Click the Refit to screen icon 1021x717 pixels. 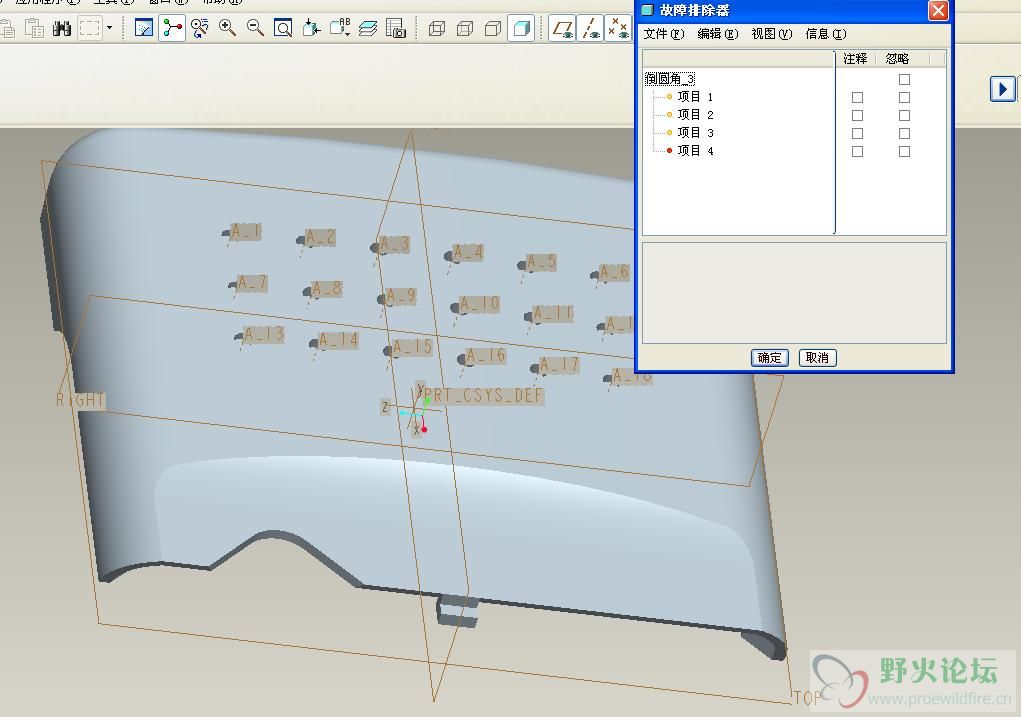(x=283, y=28)
